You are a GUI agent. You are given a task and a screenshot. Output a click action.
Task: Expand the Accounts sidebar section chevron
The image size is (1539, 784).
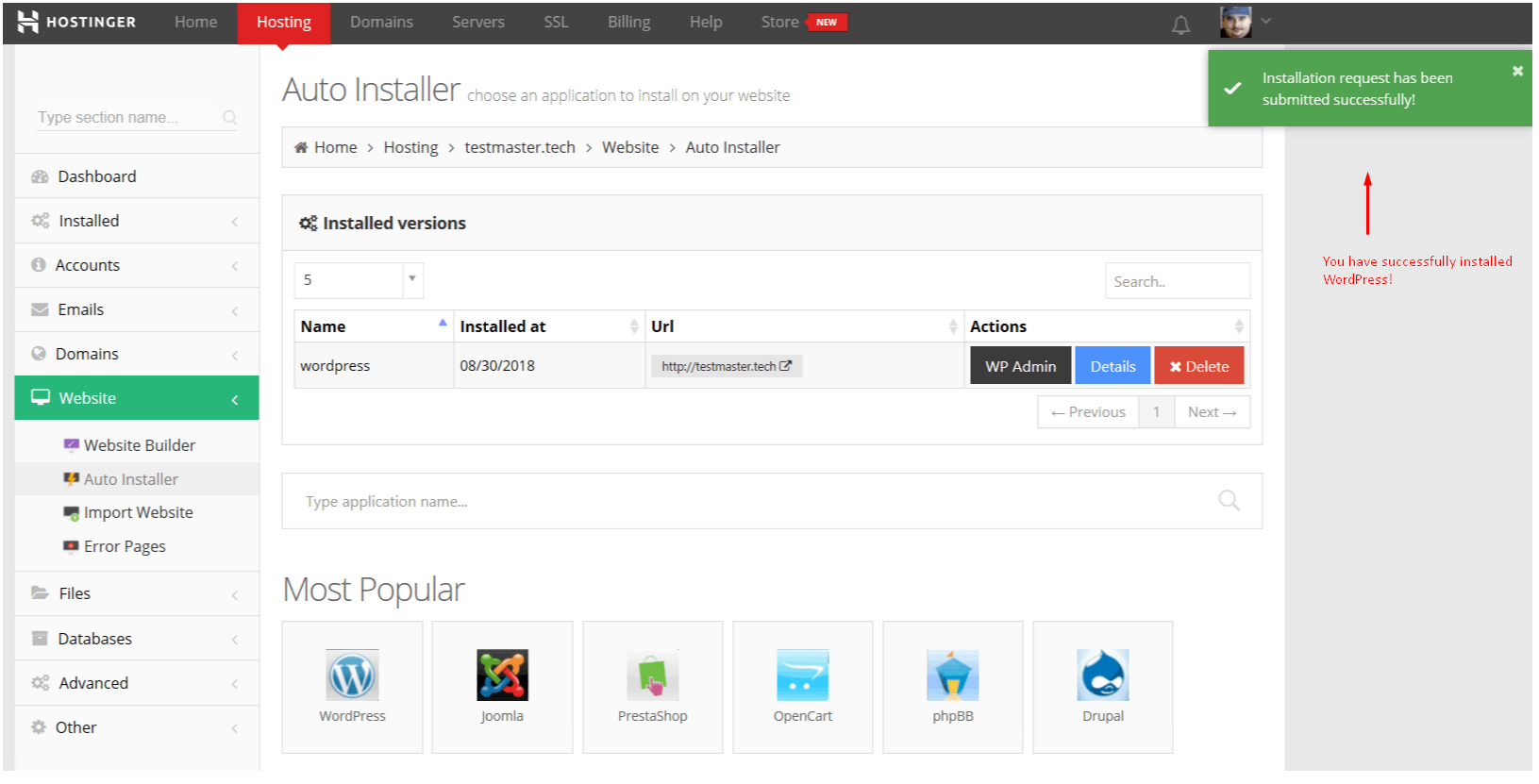(235, 266)
